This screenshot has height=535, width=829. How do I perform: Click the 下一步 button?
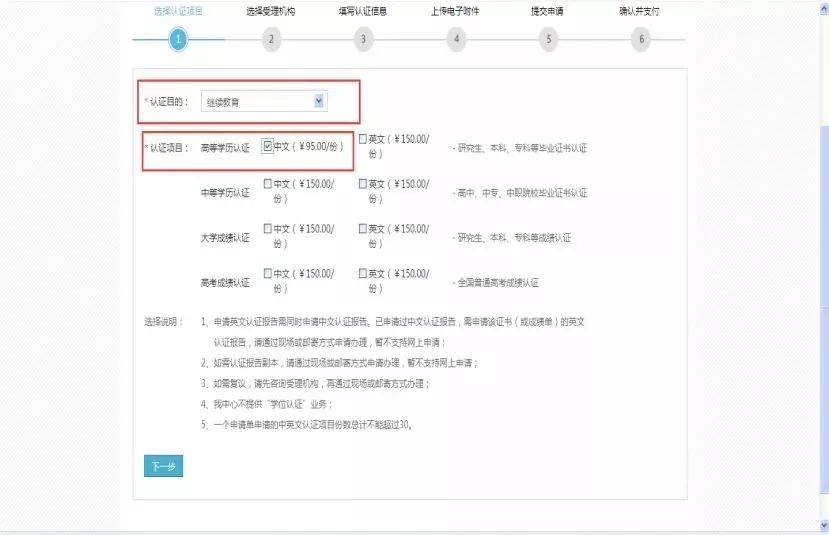point(163,466)
